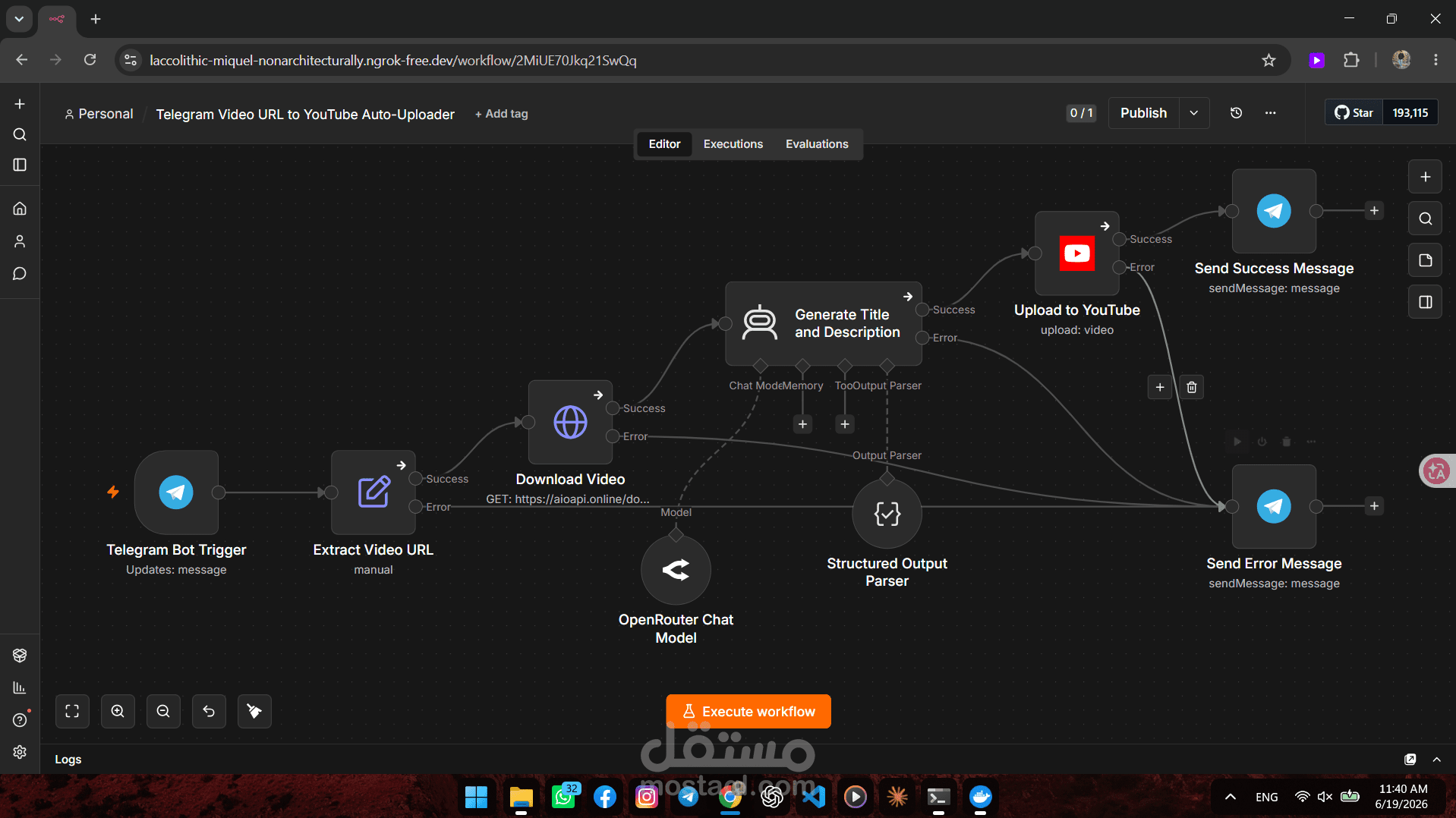Add a node after Send Error Message

click(1374, 506)
